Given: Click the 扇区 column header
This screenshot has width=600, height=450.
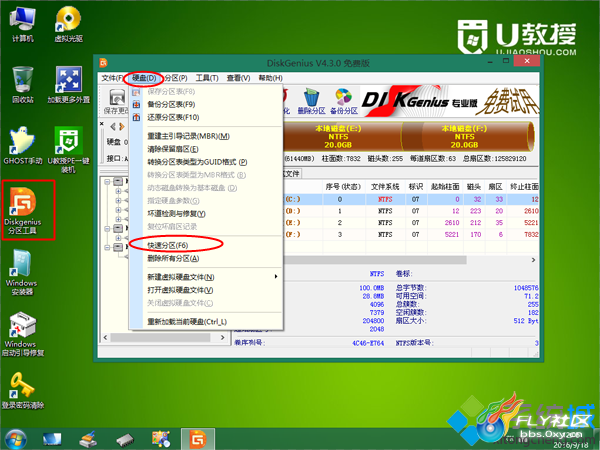Looking at the screenshot, I should pos(495,187).
